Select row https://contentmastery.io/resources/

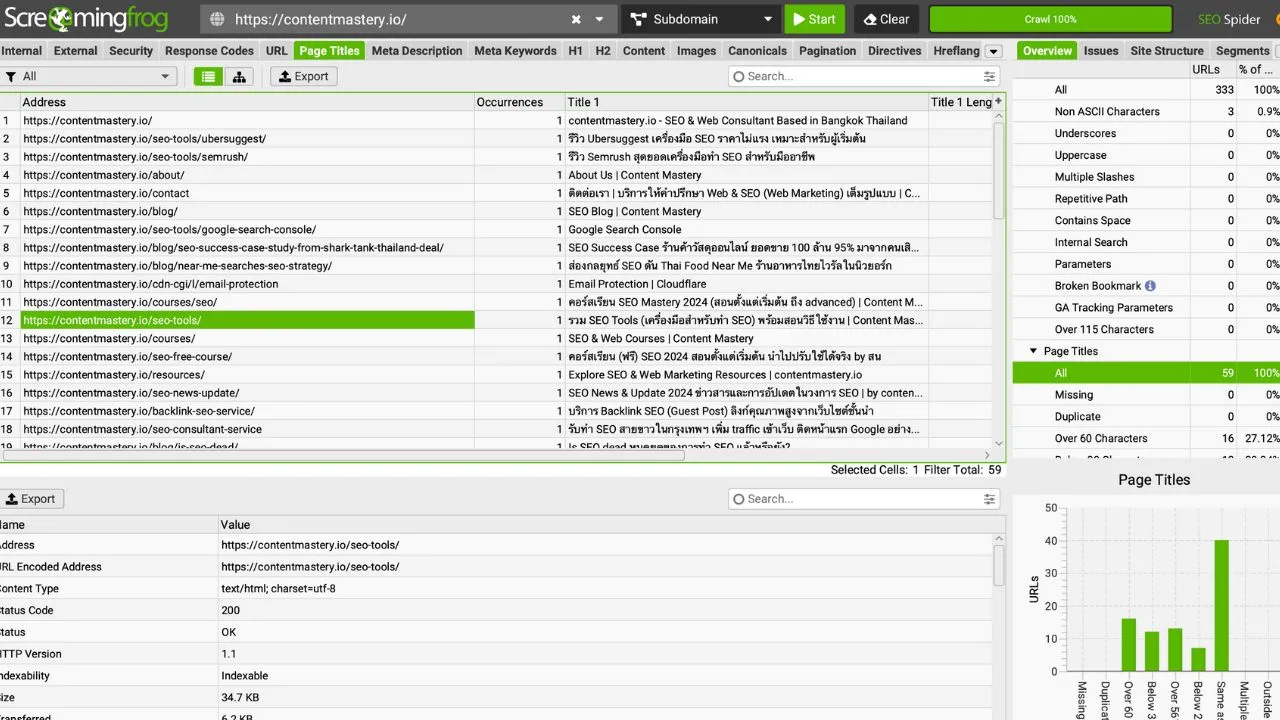pyautogui.click(x=247, y=375)
